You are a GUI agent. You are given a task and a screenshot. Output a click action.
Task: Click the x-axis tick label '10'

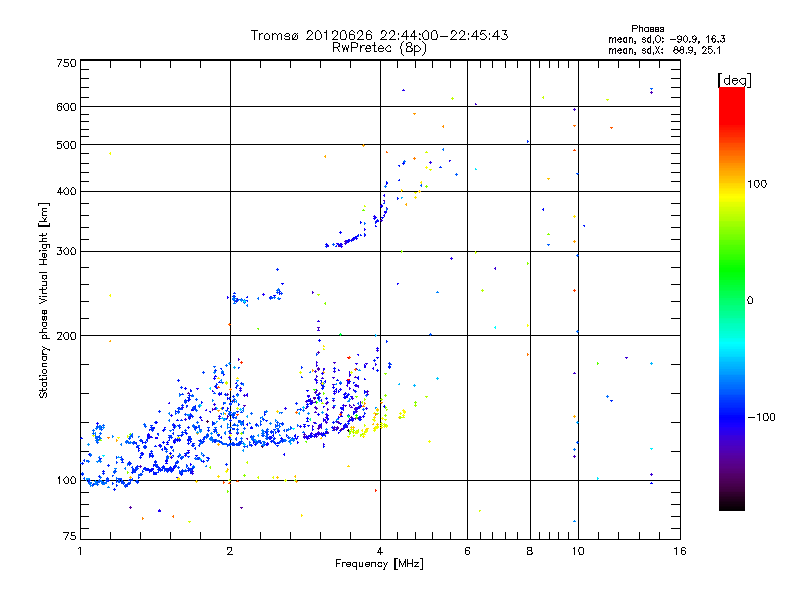[578, 551]
